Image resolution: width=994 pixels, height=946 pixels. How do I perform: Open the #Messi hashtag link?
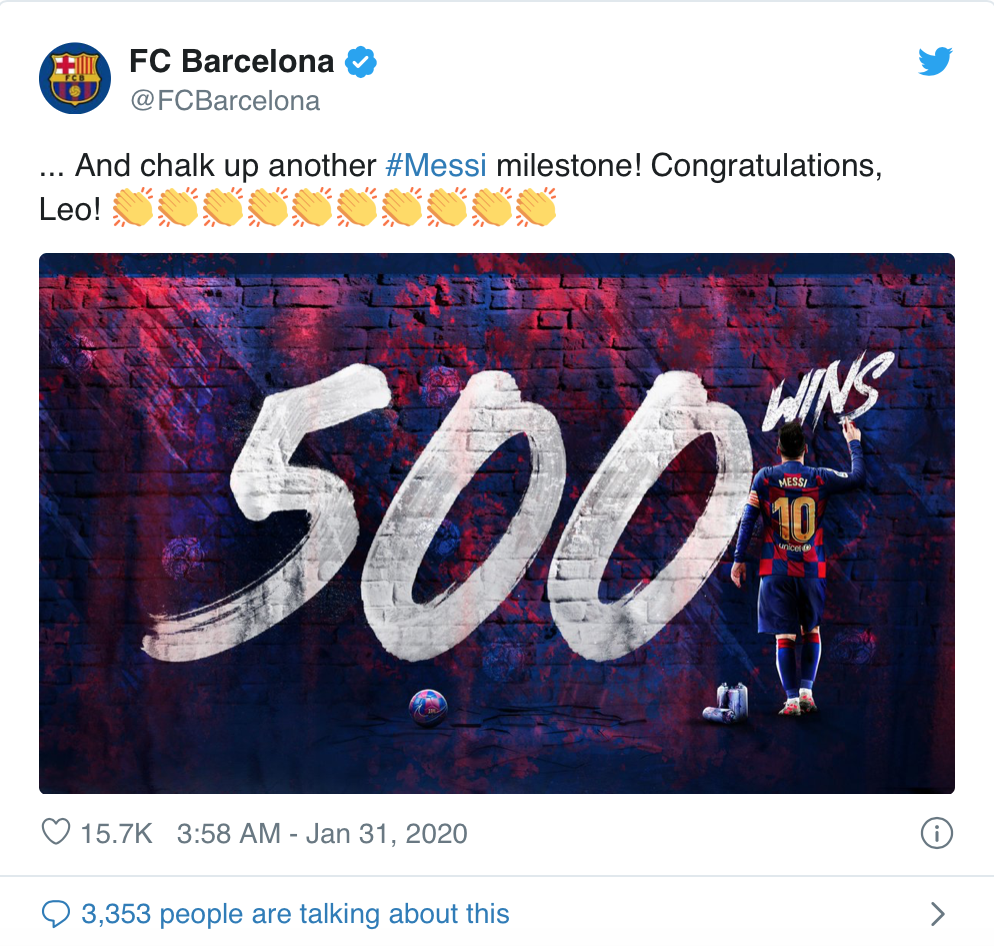coord(436,165)
